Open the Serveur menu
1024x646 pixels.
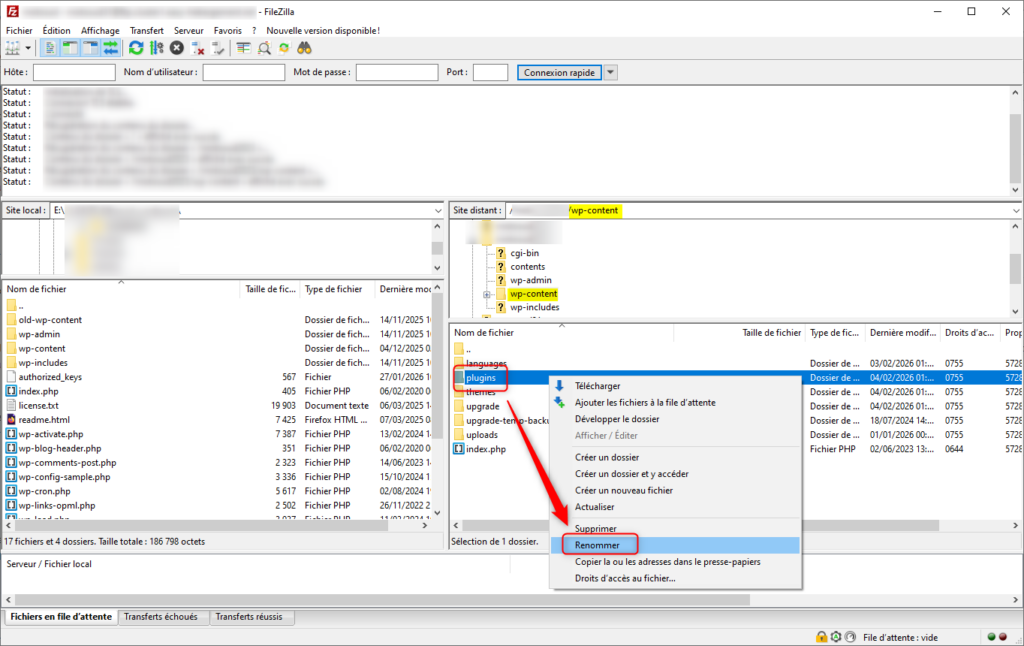(x=189, y=30)
